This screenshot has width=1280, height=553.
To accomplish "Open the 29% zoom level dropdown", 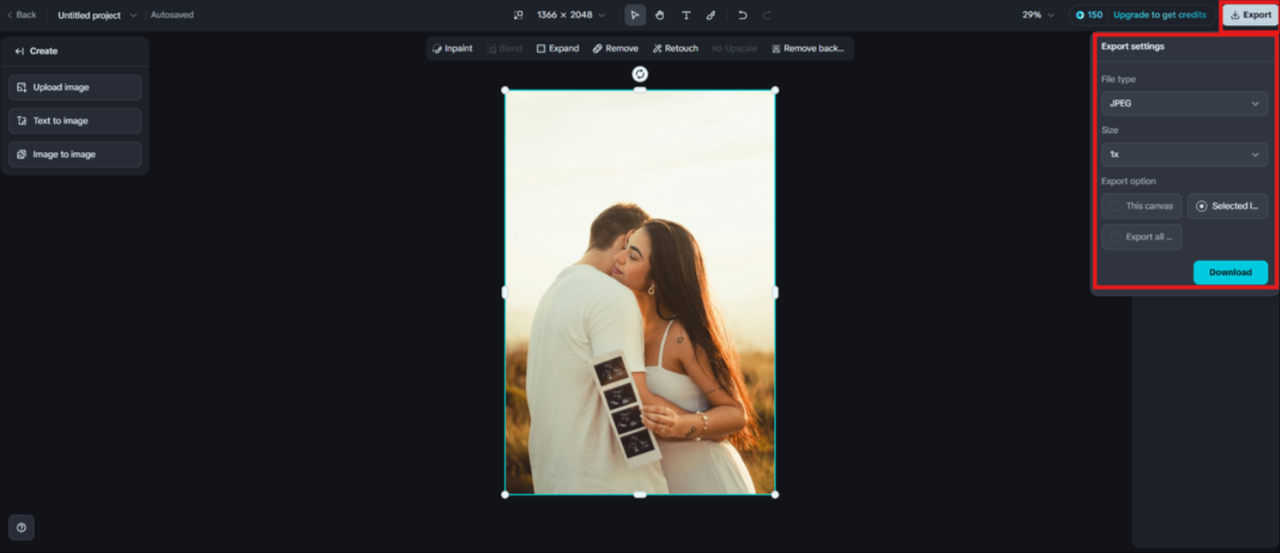I will [1038, 15].
